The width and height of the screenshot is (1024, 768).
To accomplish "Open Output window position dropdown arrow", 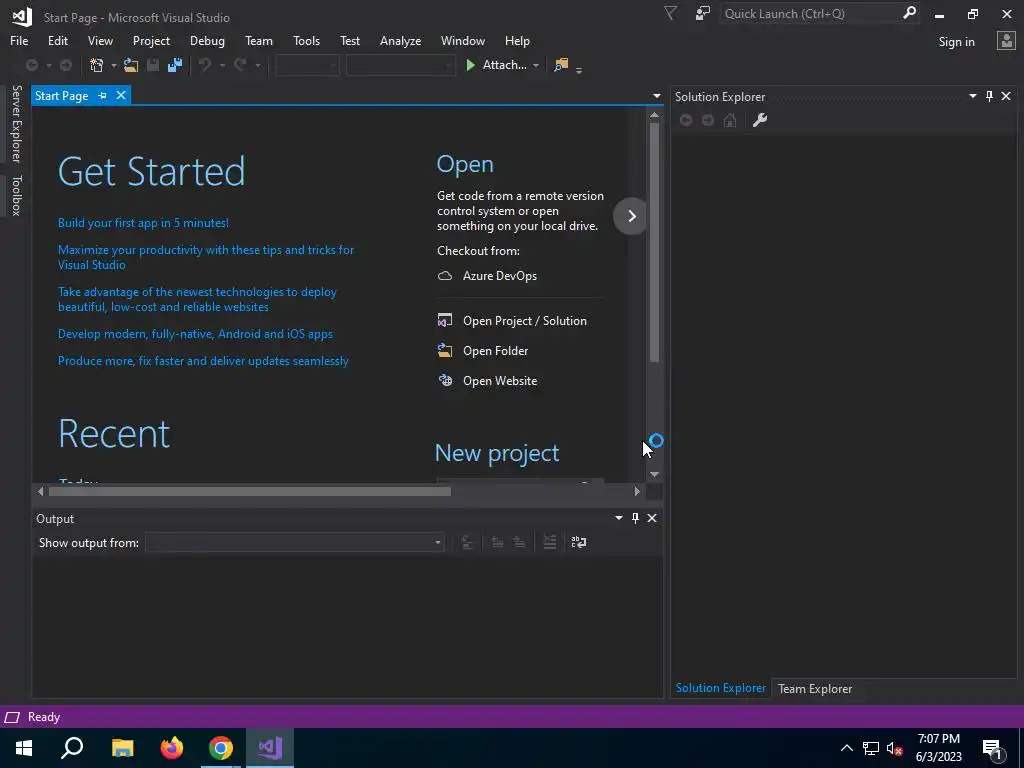I will pos(618,518).
